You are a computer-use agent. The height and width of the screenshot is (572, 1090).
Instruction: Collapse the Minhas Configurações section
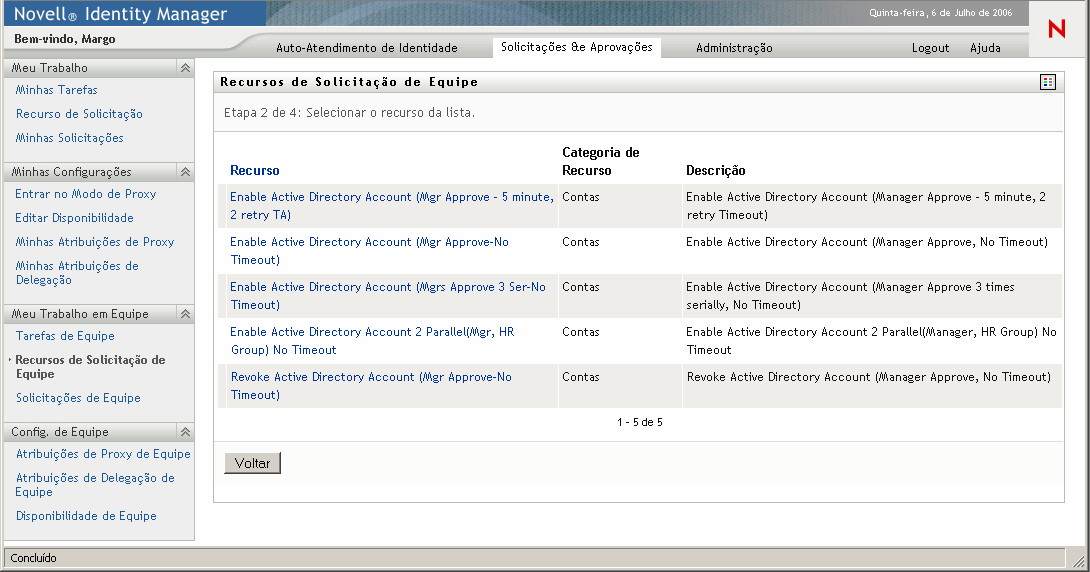coord(185,172)
